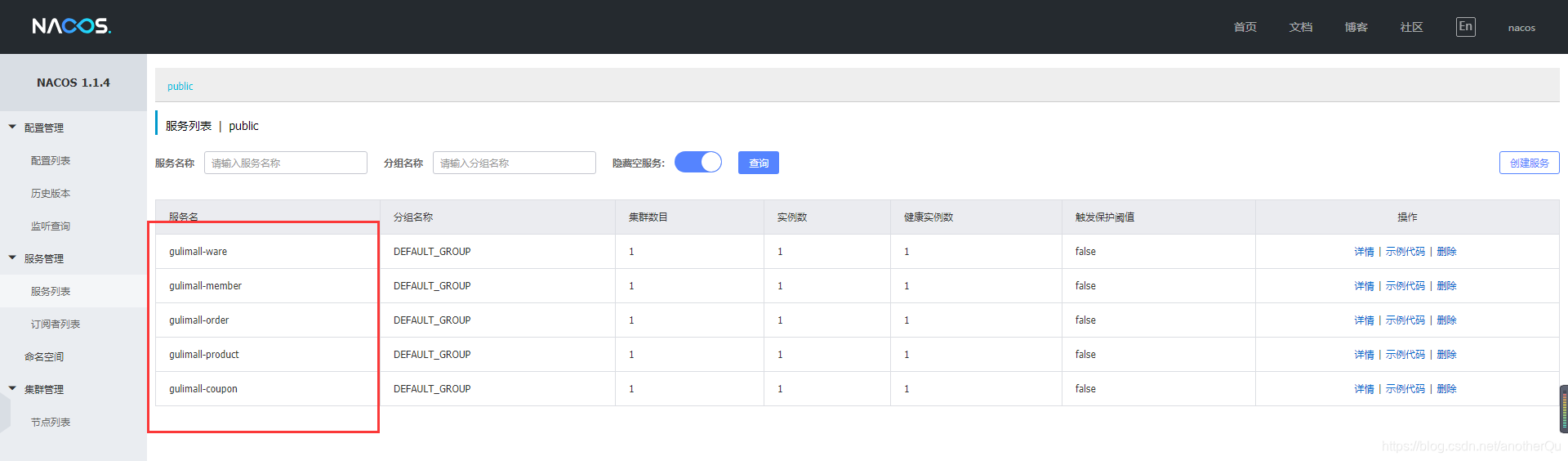Focus the 分组名称 input field
Viewport: 1568px width, 461px height.
(x=514, y=163)
